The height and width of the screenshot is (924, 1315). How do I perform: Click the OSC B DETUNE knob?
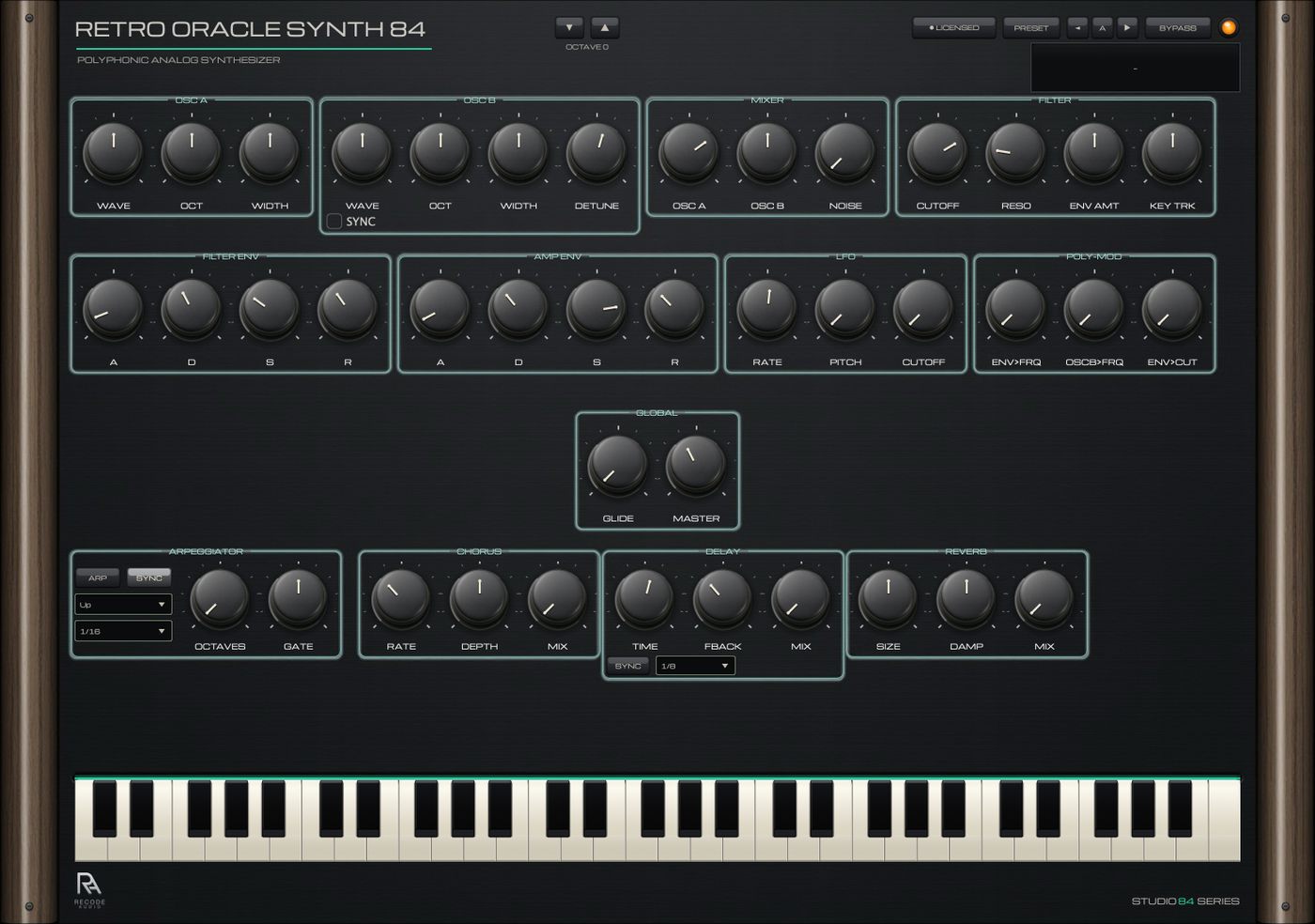[596, 152]
